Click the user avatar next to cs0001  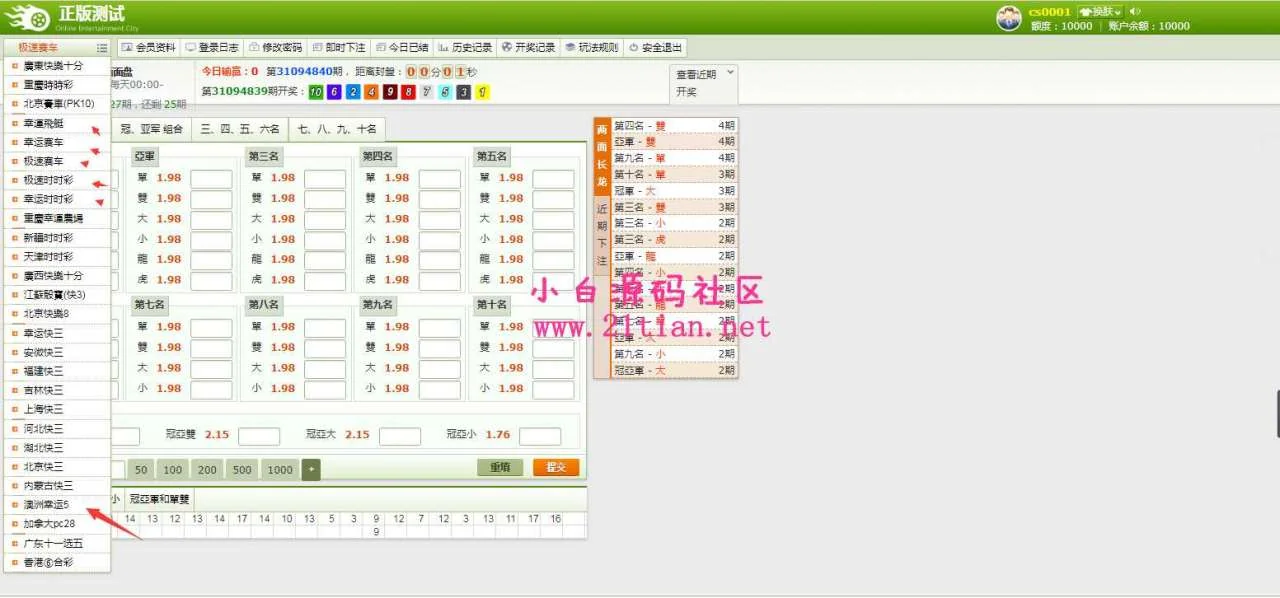tap(1008, 18)
